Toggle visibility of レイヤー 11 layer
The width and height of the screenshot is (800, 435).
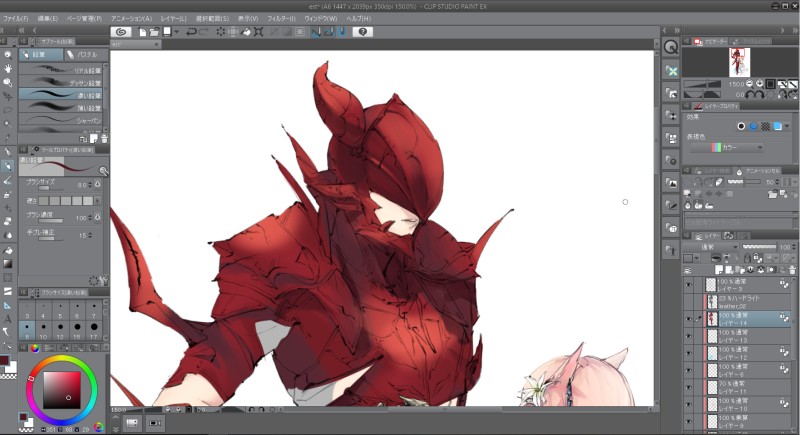tap(689, 387)
